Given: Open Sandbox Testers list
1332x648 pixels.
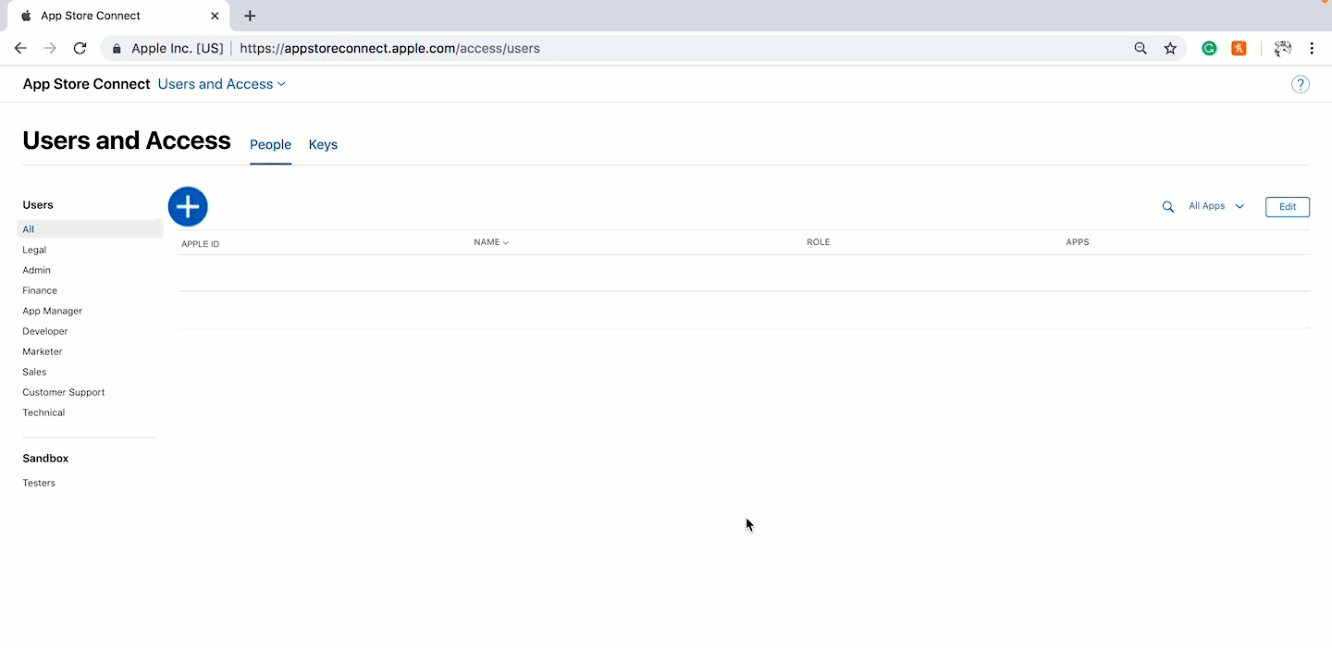Looking at the screenshot, I should point(39,483).
